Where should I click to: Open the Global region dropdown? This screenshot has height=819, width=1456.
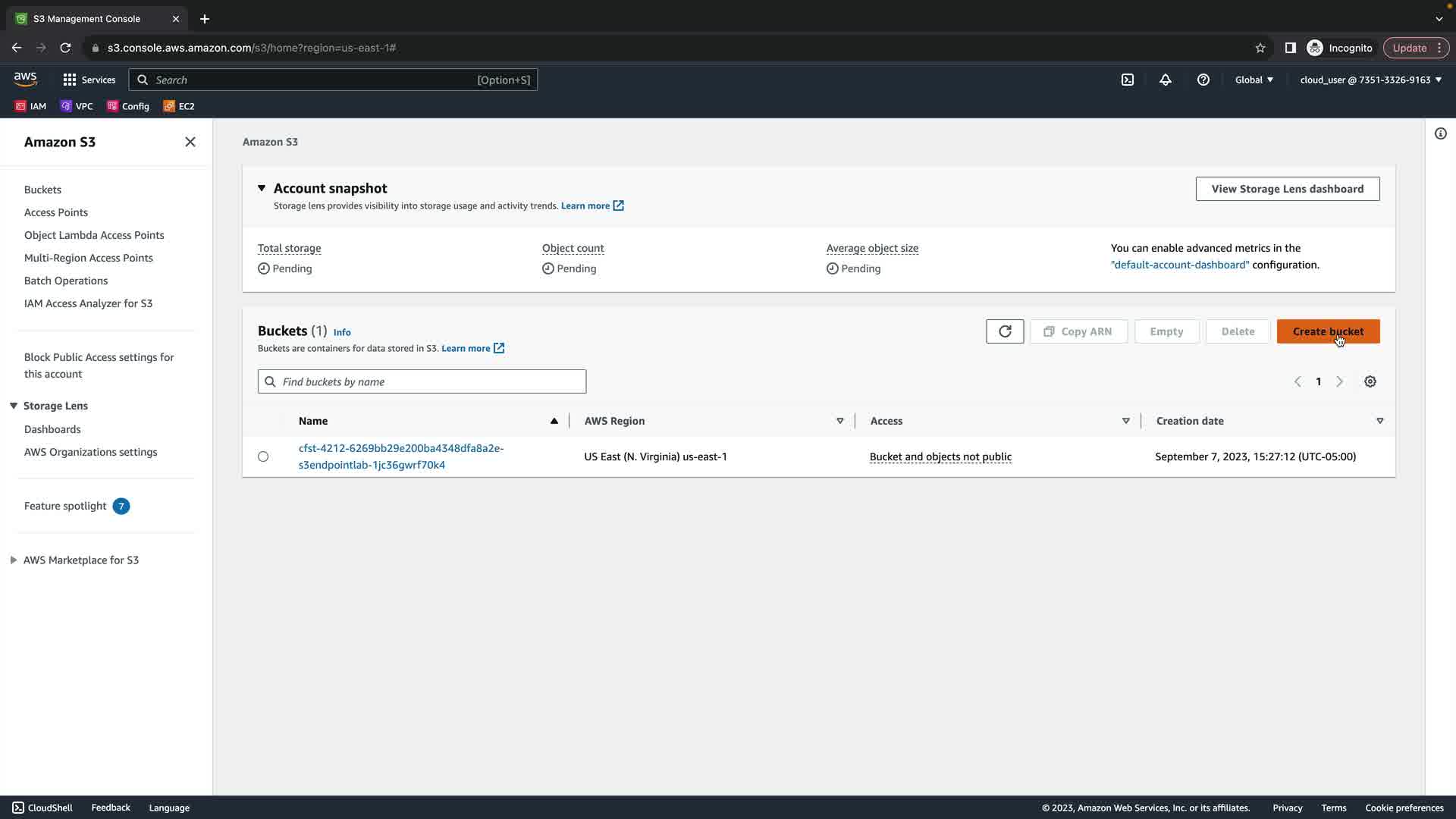point(1254,80)
